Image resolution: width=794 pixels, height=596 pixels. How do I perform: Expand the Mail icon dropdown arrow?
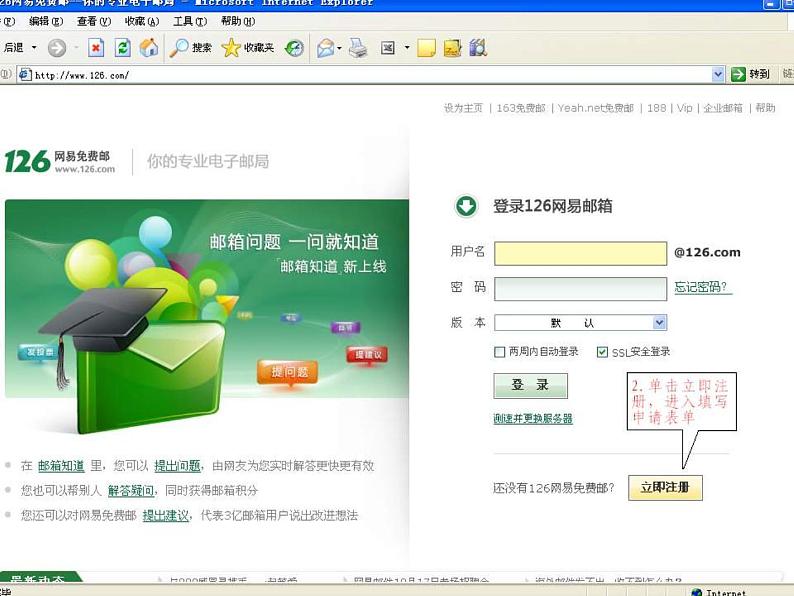(x=339, y=48)
